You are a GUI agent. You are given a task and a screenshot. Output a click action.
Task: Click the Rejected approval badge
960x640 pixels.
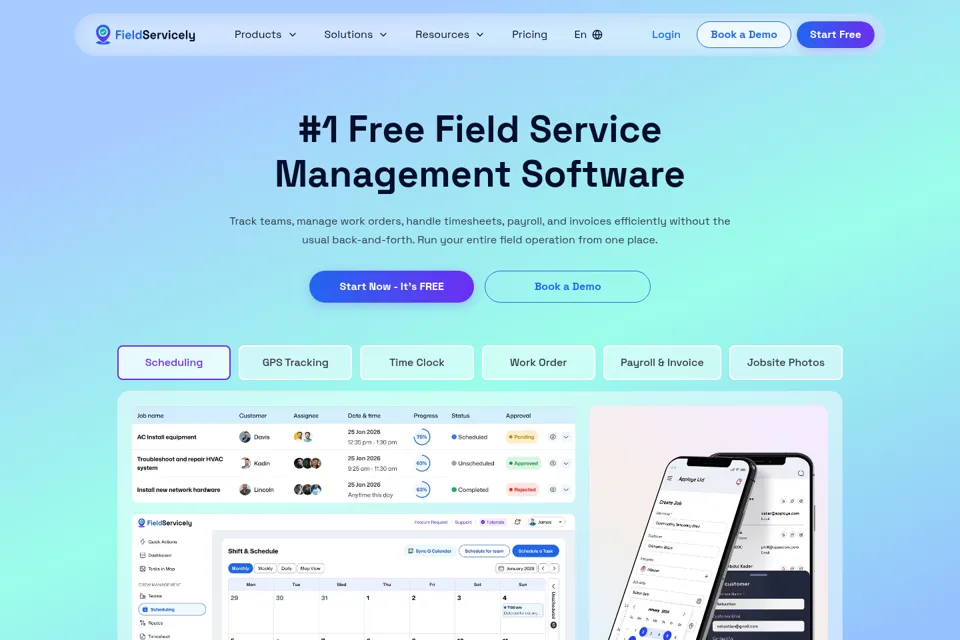click(523, 489)
